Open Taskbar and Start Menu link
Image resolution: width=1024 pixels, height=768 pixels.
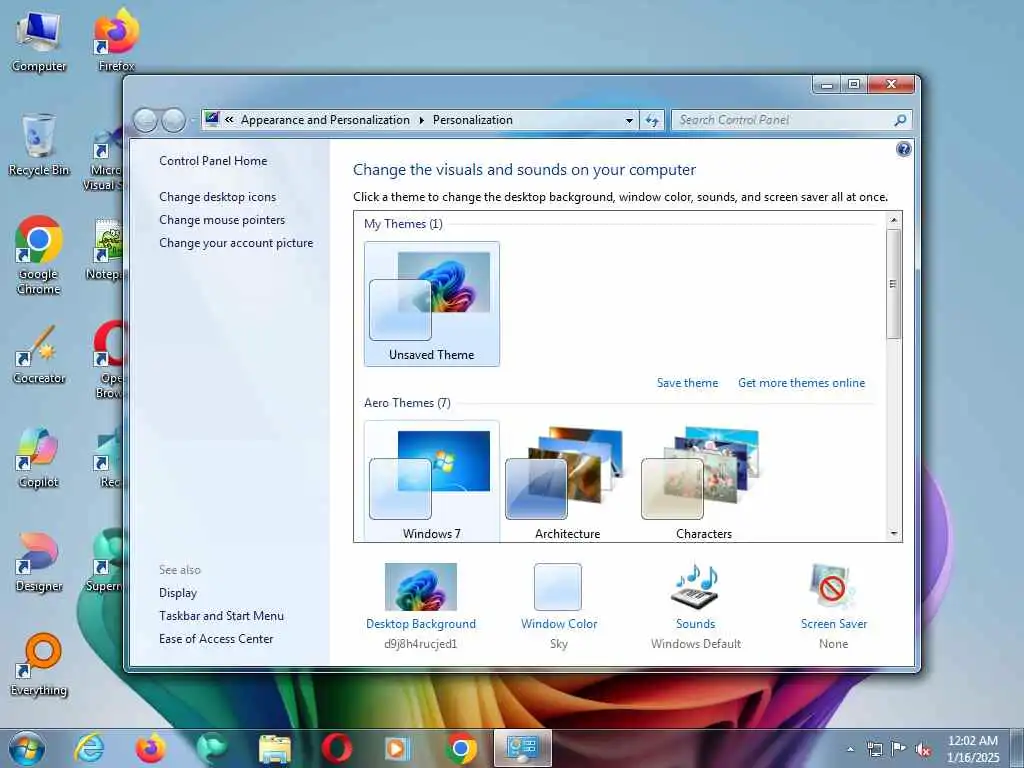click(x=221, y=616)
